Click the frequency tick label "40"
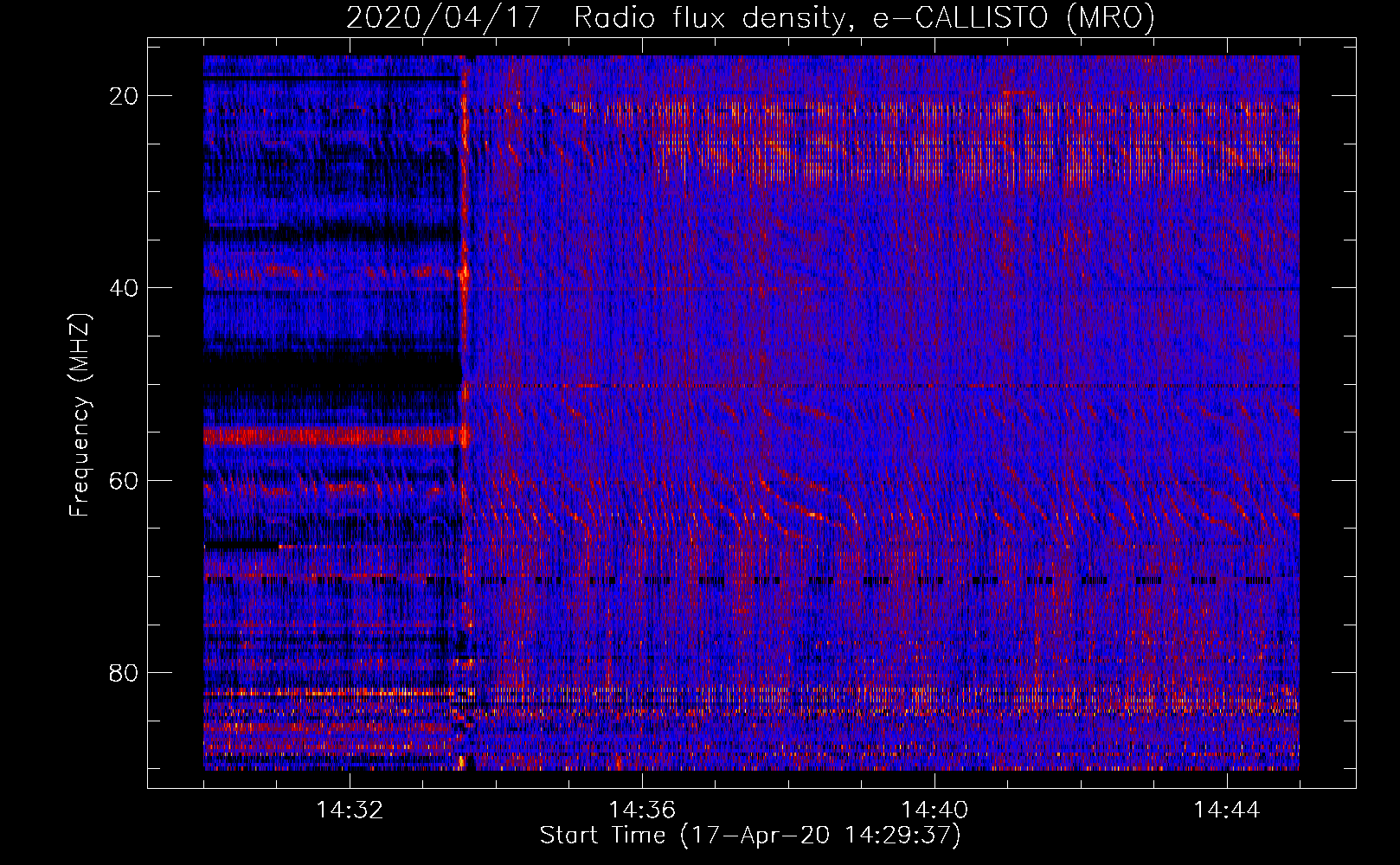This screenshot has height=865, width=1400. coord(125,288)
